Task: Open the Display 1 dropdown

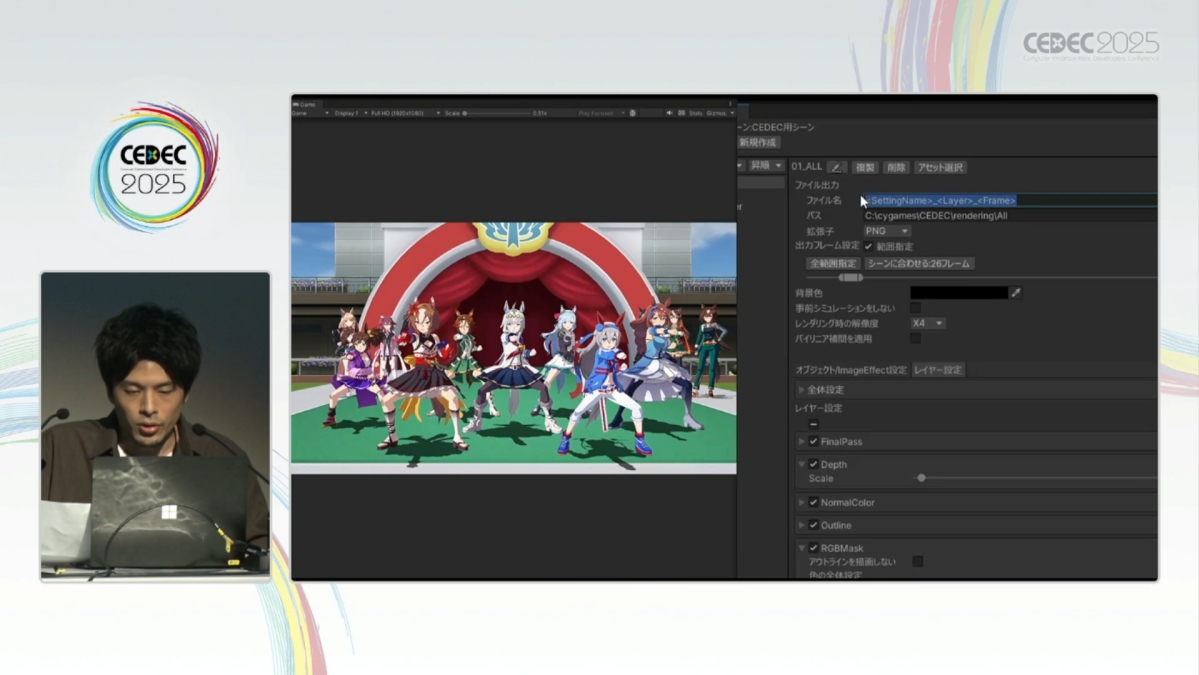Action: tap(350, 113)
